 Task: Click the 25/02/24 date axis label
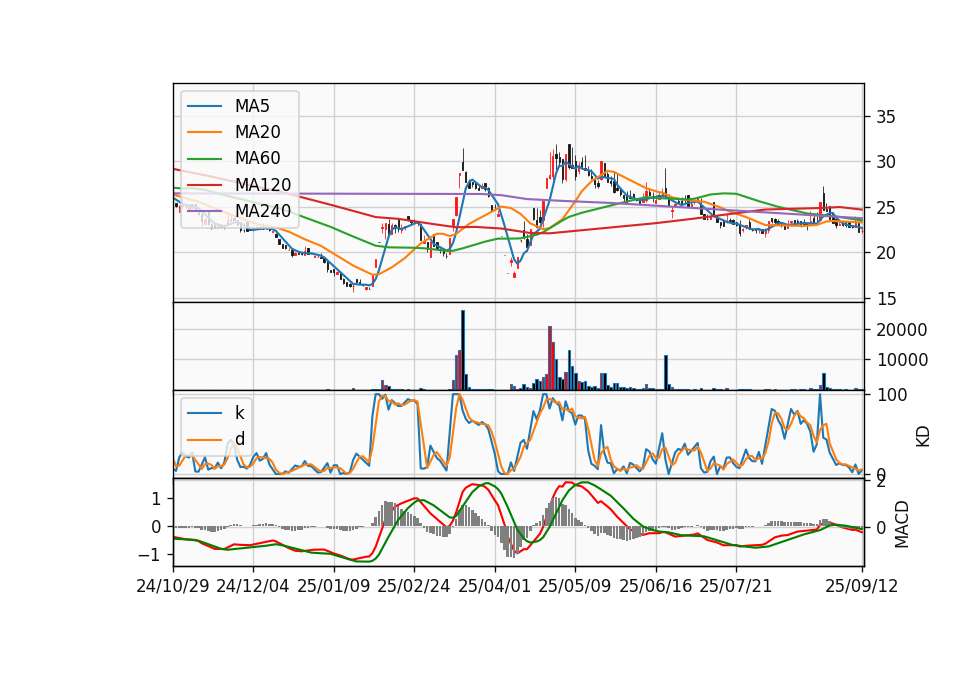[x=414, y=586]
